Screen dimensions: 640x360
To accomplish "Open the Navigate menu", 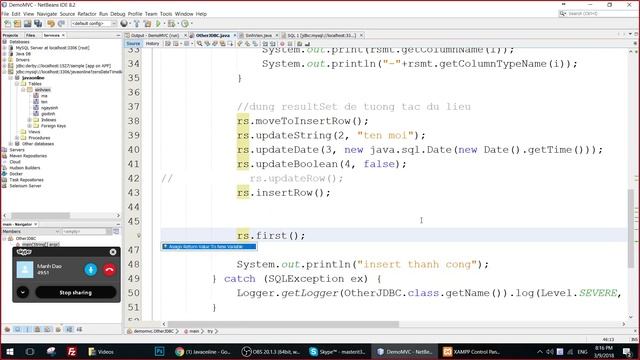I will tap(47, 14).
